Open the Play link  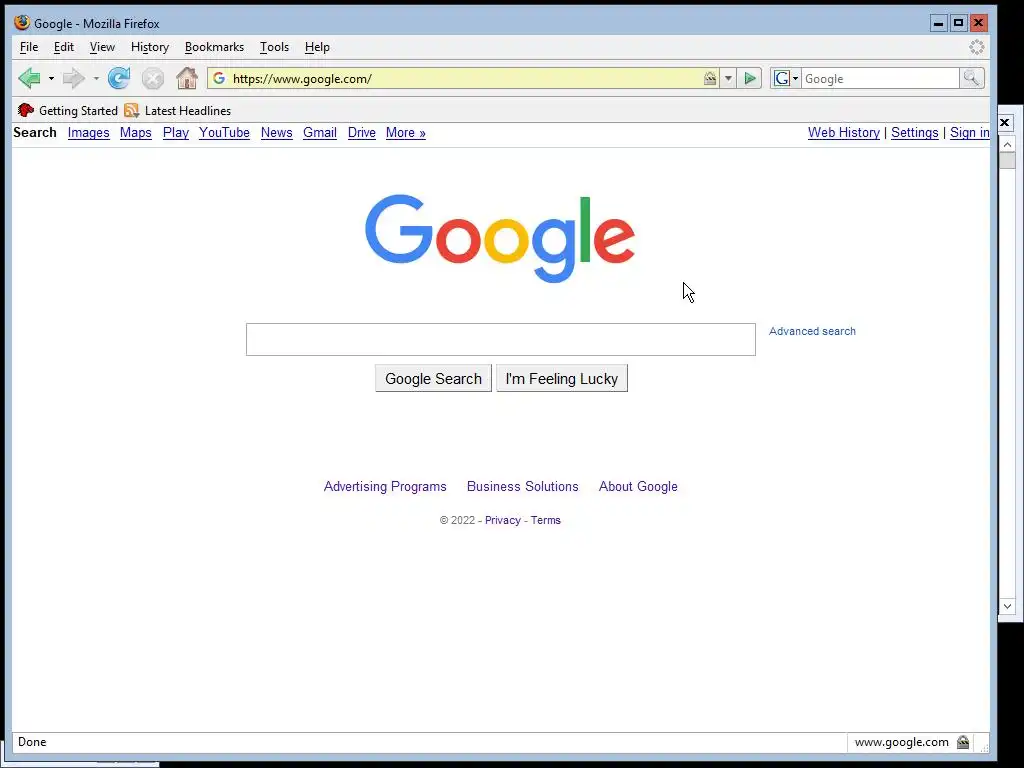click(x=176, y=133)
